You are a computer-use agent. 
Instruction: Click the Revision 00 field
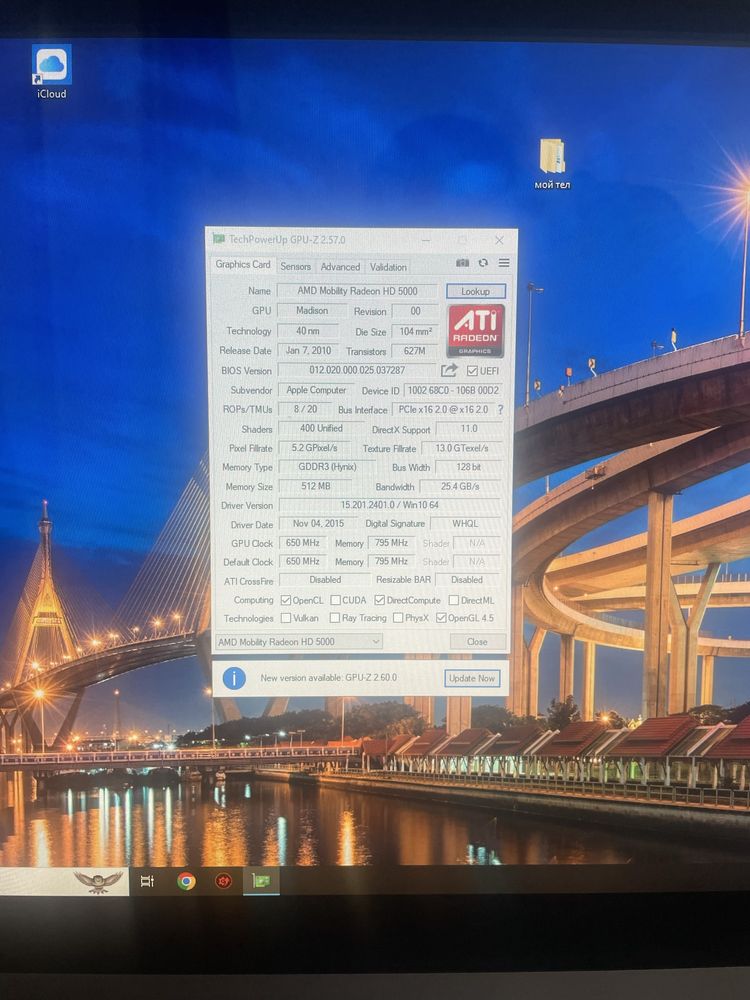[x=415, y=311]
